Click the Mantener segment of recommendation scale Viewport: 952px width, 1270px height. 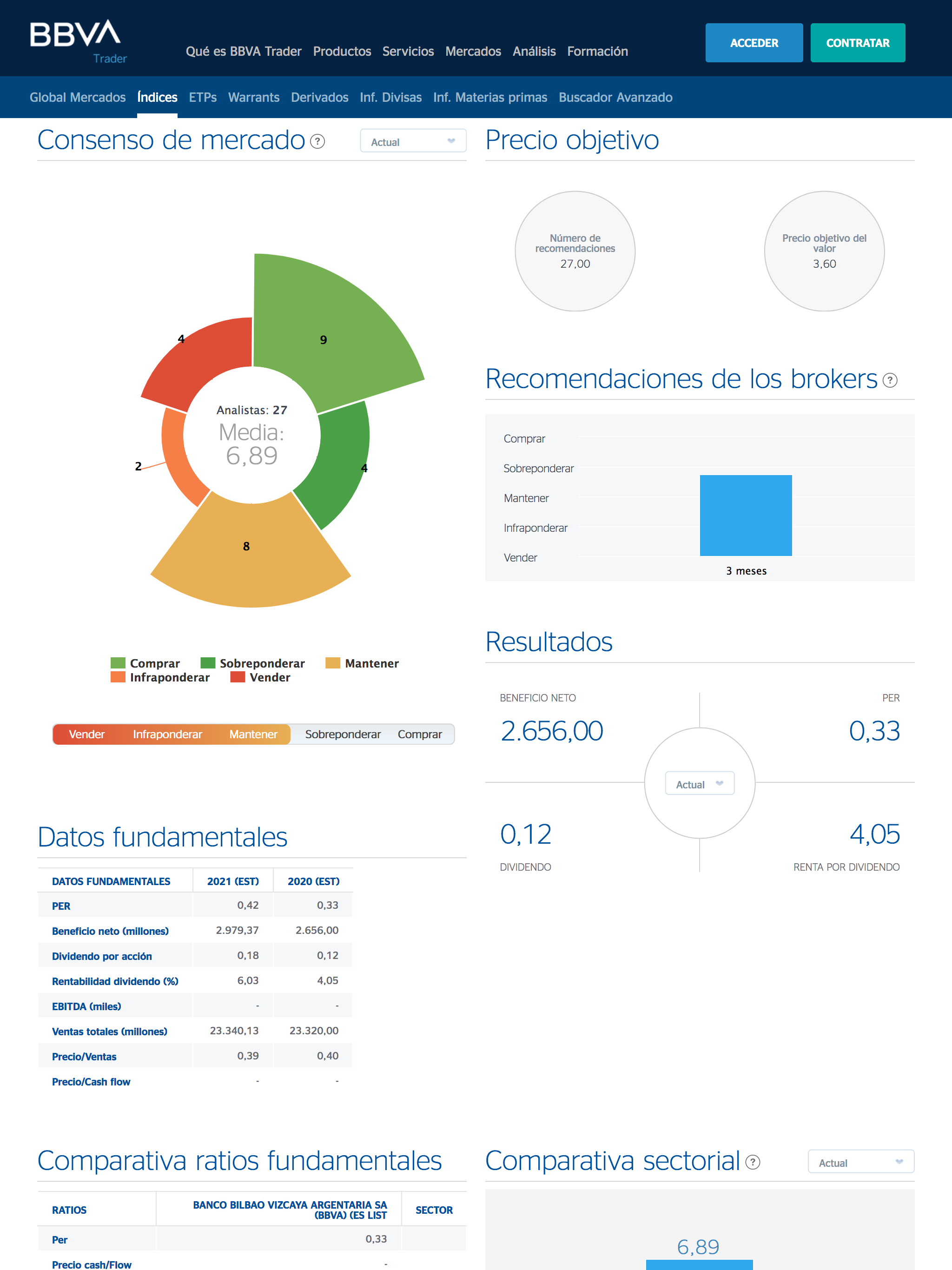coord(253,734)
